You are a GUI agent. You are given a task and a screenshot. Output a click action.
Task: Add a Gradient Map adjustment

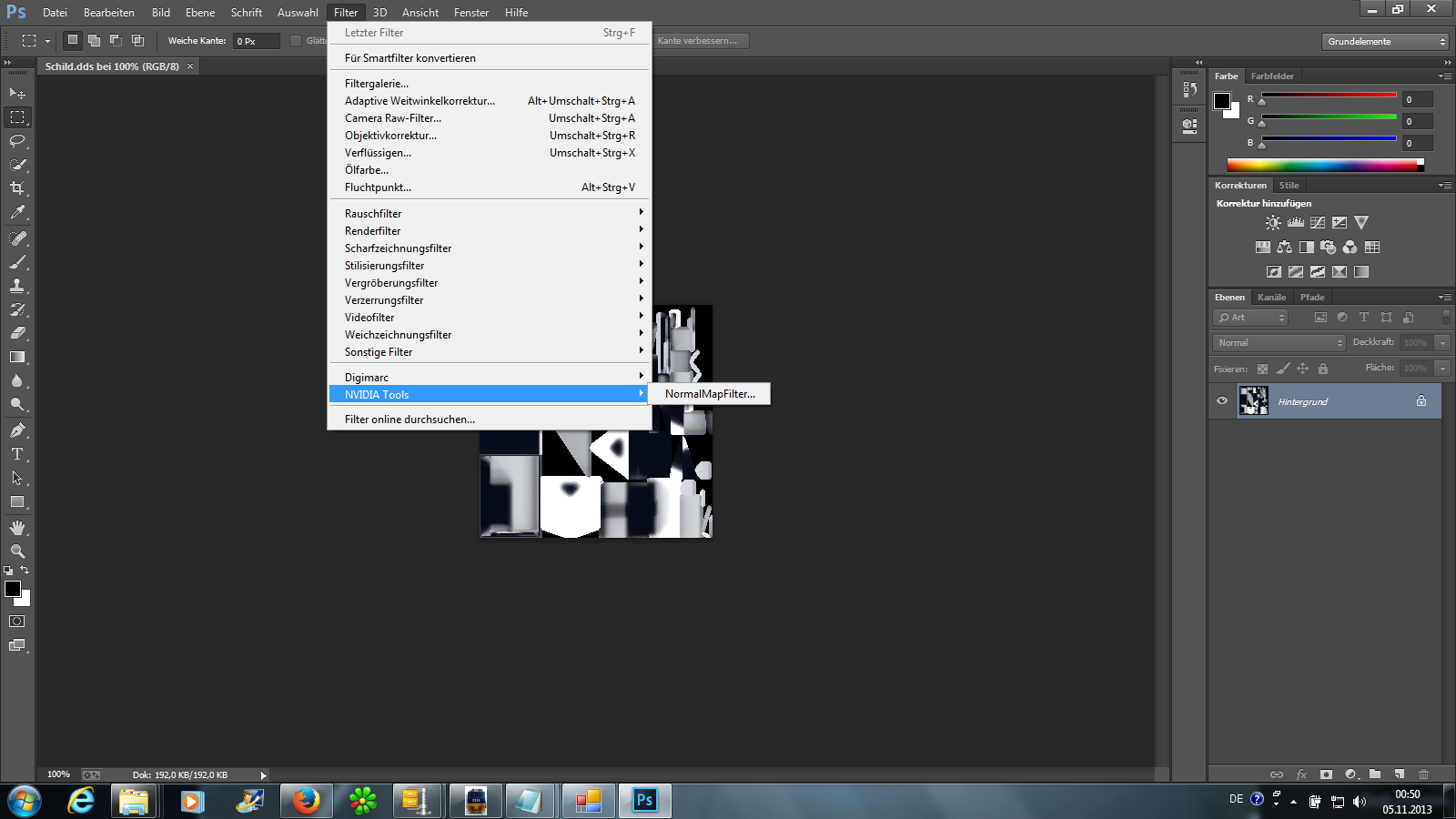coord(1360,271)
